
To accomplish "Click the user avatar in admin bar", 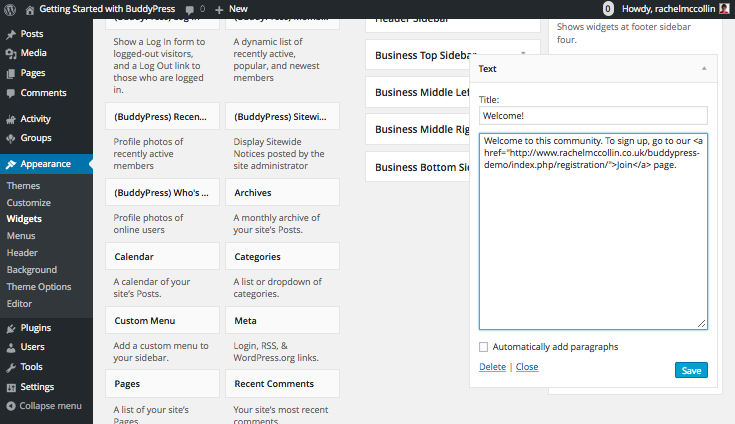I will 724,8.
